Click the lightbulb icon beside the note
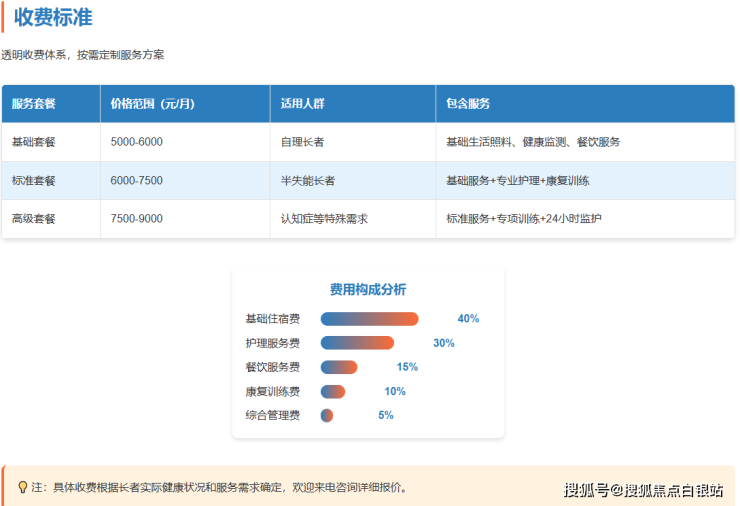The width and height of the screenshot is (740, 506). coord(22,488)
